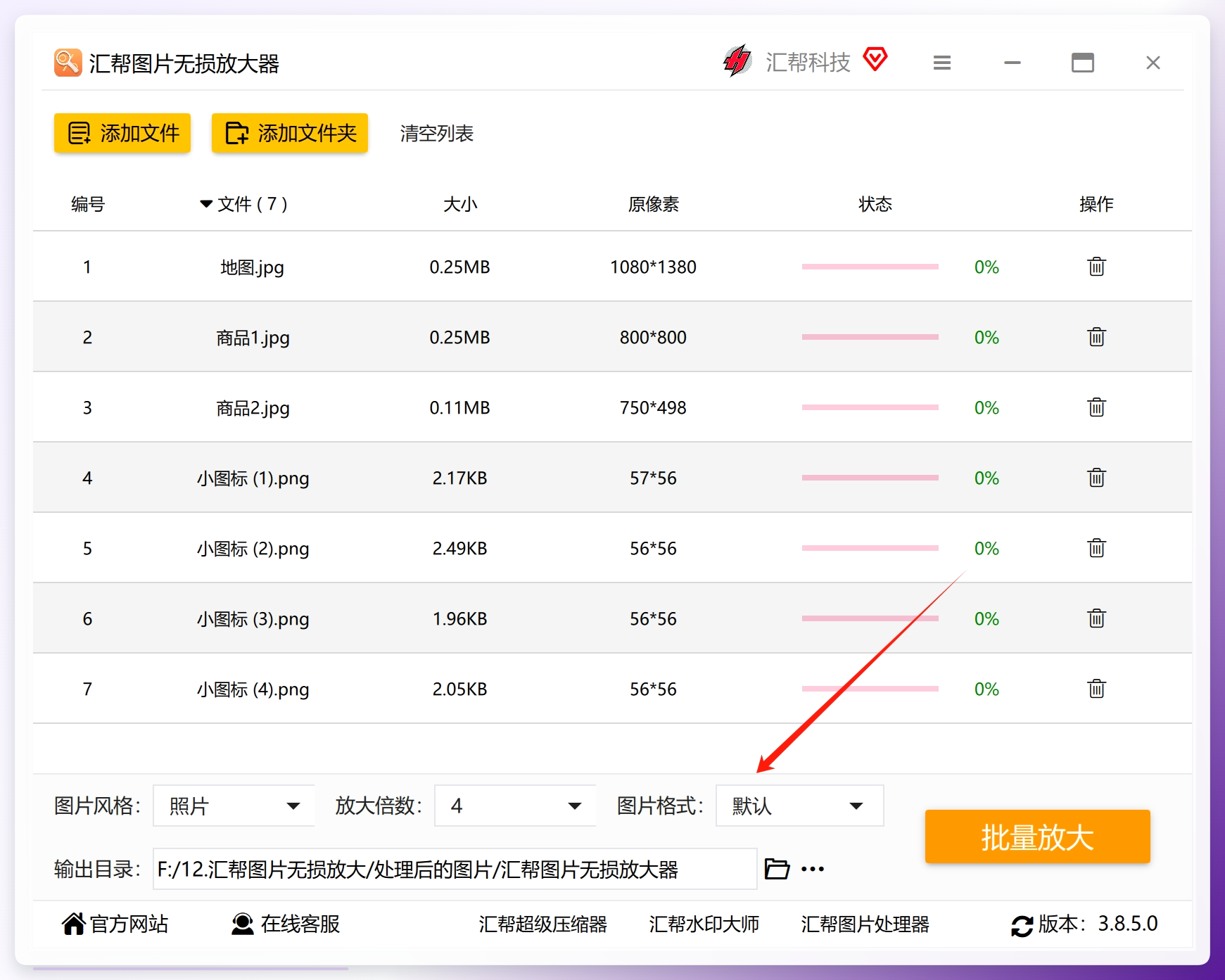Click the refresh version update icon
The width and height of the screenshot is (1225, 980).
tap(1022, 926)
